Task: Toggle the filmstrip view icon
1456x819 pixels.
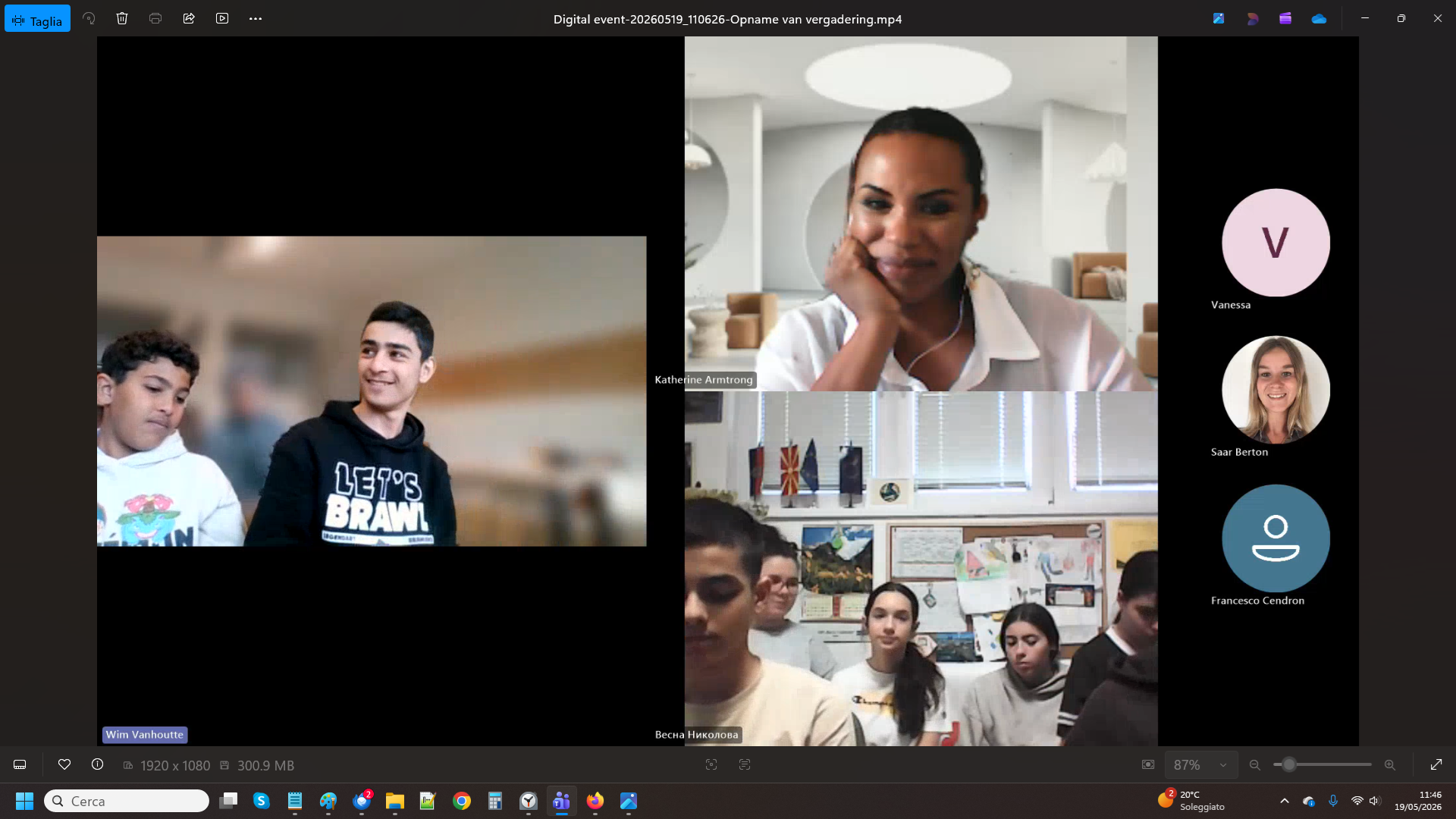Action: point(20,764)
